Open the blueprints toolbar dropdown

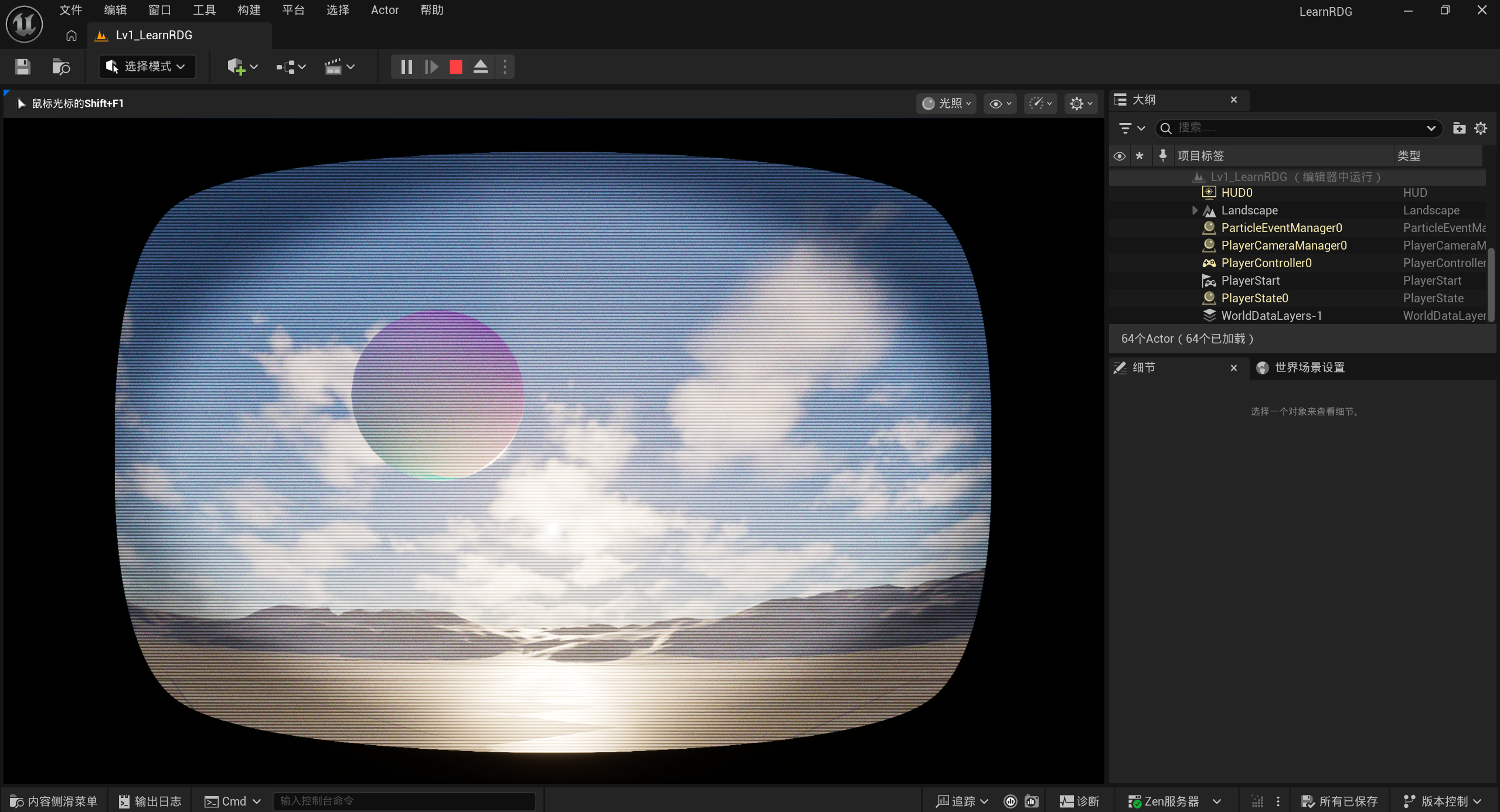pyautogui.click(x=291, y=67)
